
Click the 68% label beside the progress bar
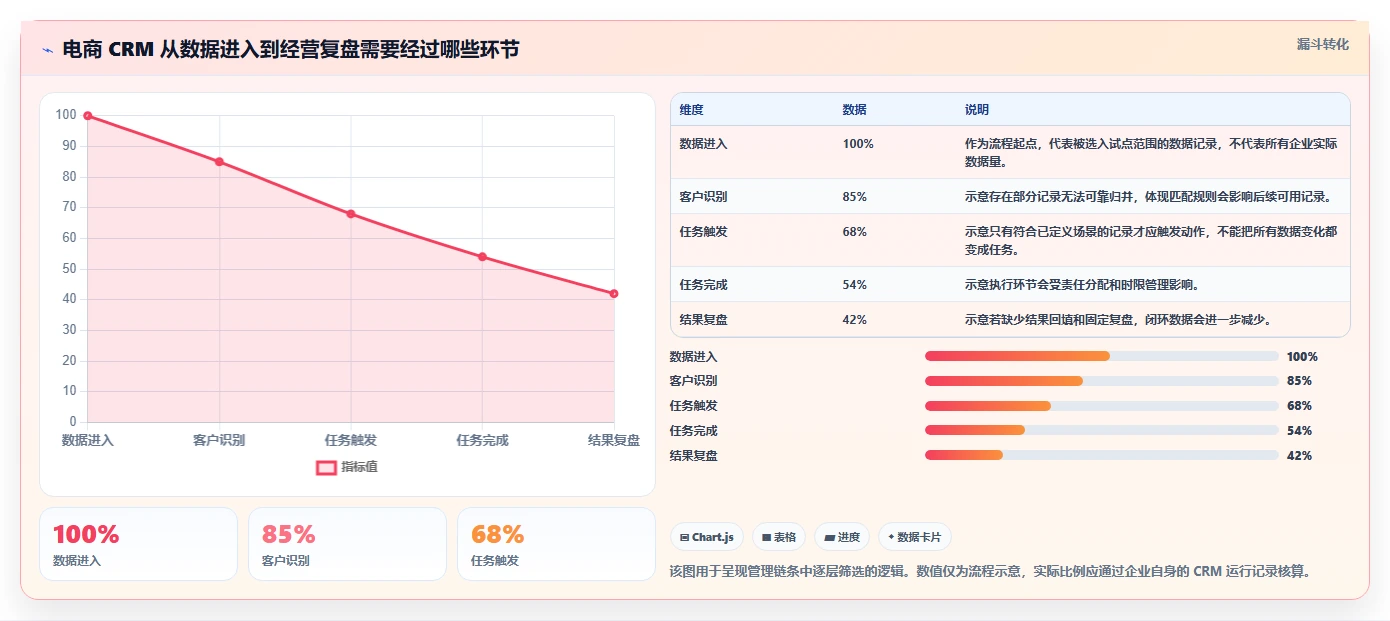coord(1299,406)
